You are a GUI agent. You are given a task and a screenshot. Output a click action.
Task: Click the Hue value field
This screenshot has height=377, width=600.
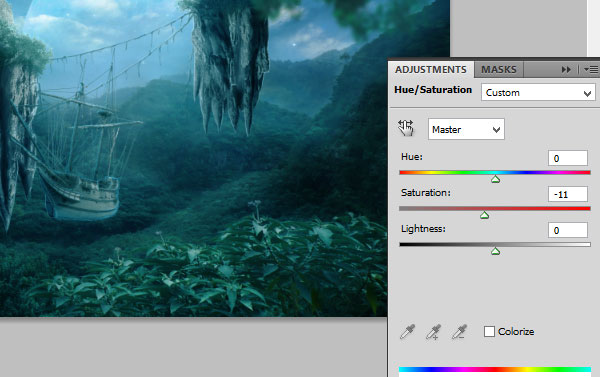[x=568, y=158]
